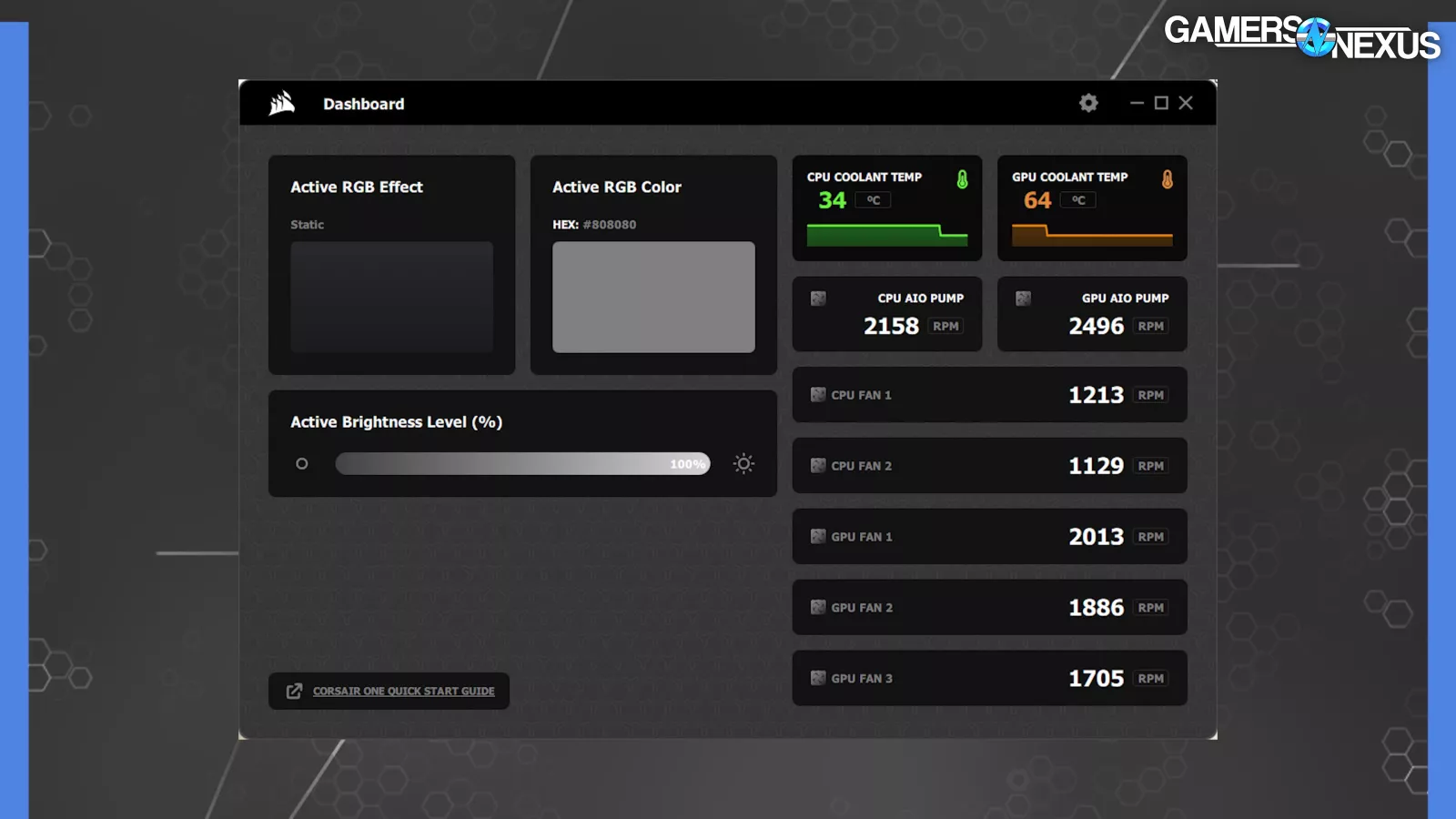Screen dimensions: 1456x819
Task: Click the maximum brightness sun icon
Action: (x=743, y=464)
